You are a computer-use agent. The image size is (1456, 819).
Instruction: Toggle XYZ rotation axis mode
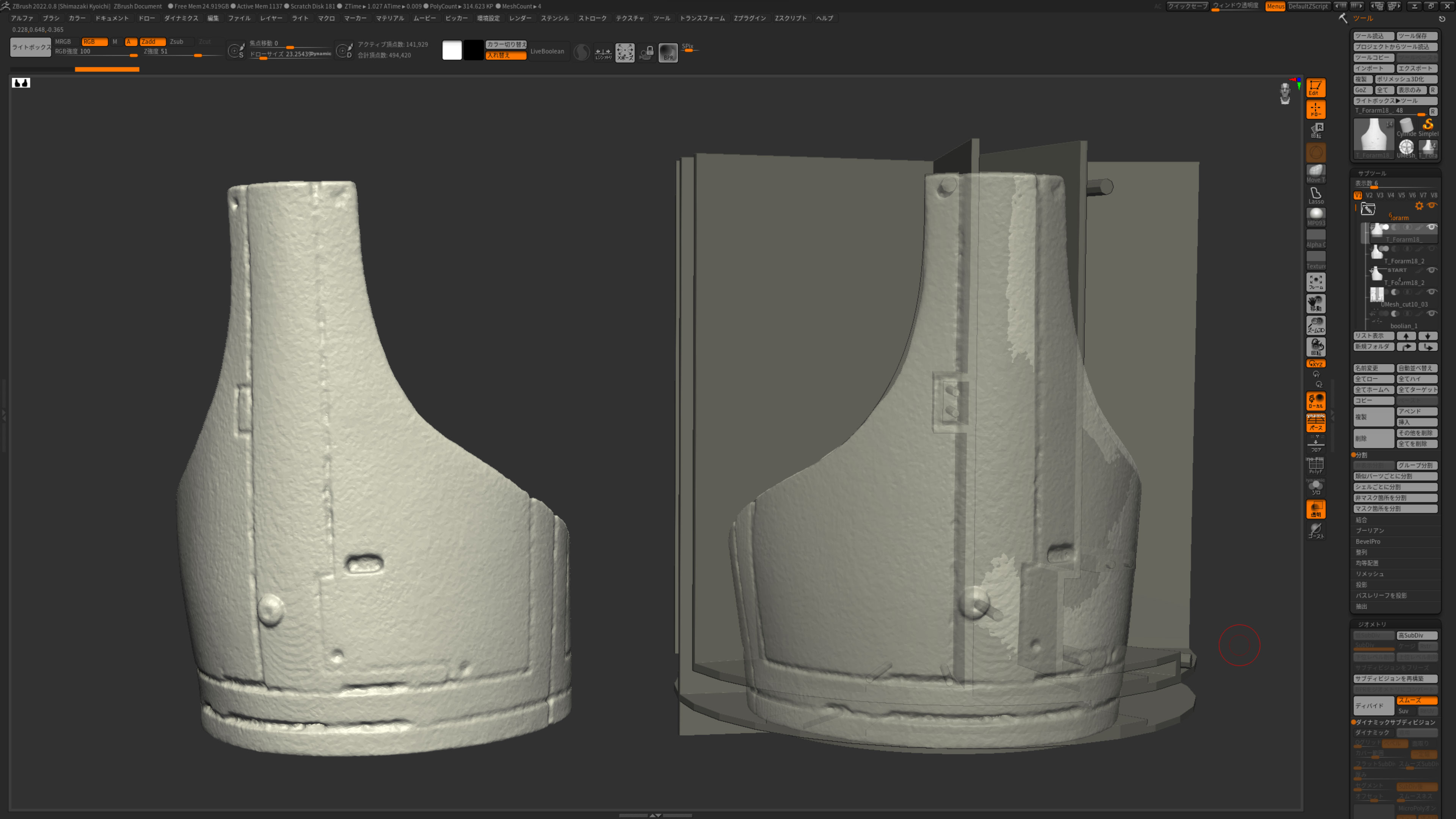pyautogui.click(x=1315, y=364)
